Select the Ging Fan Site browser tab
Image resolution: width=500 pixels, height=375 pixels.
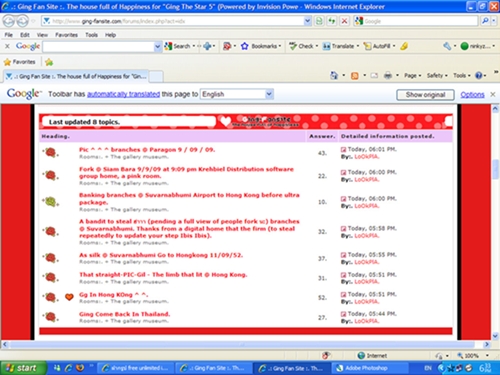[x=76, y=76]
